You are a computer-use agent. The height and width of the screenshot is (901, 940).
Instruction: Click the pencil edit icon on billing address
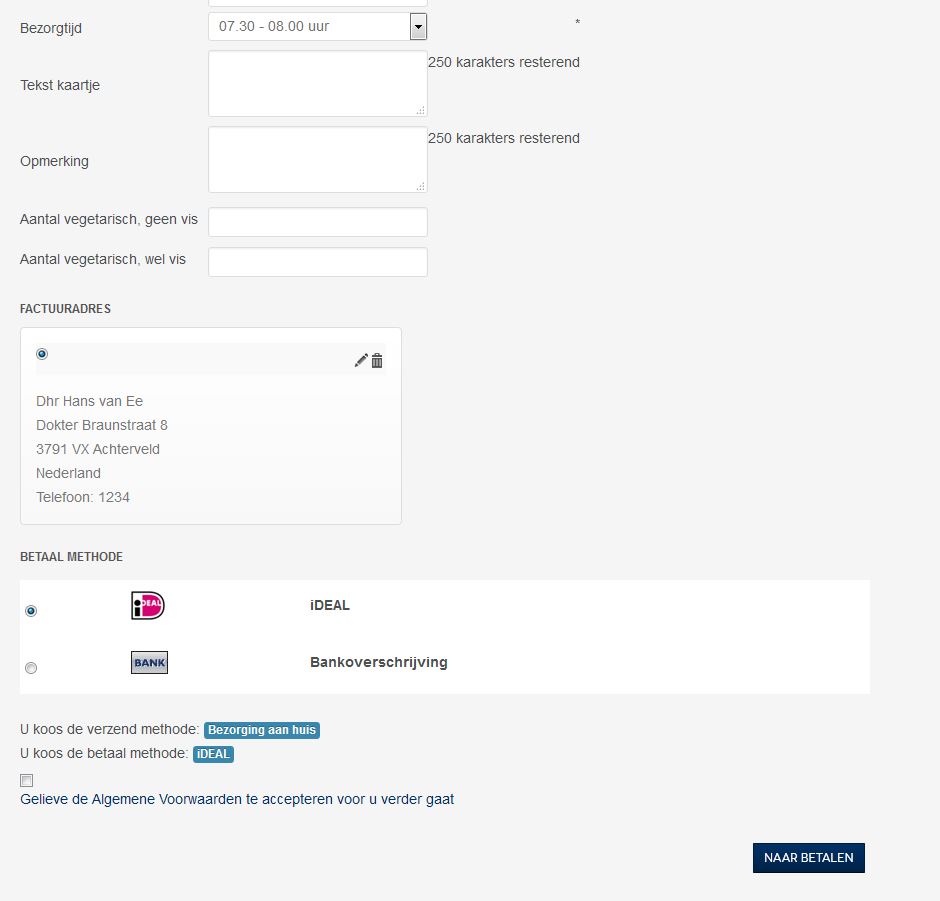(361, 361)
